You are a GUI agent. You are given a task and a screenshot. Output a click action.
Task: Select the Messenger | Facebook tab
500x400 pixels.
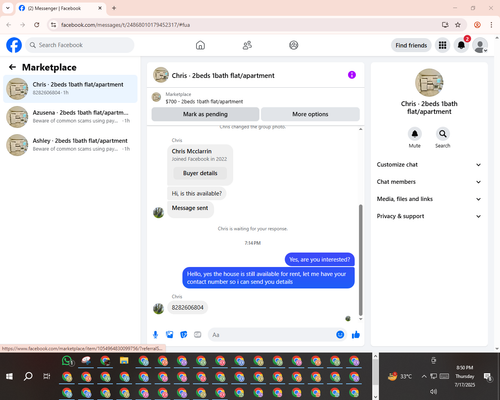pyautogui.click(x=61, y=8)
